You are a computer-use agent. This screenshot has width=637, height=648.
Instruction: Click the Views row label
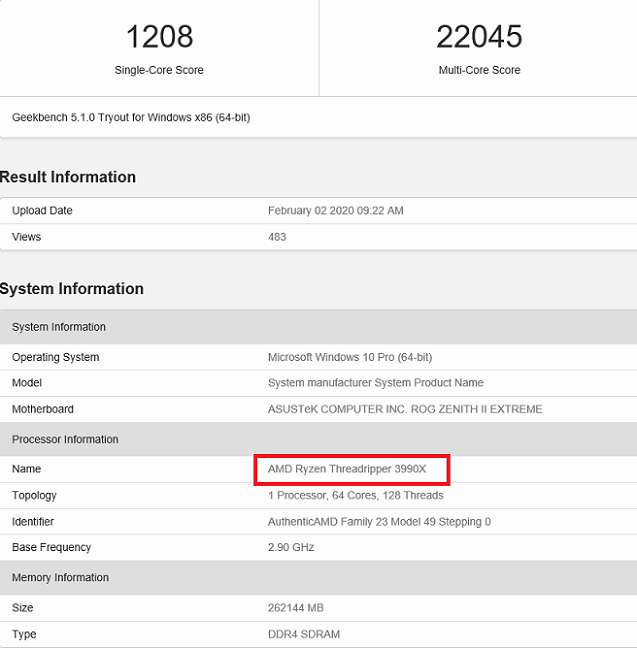tap(26, 237)
